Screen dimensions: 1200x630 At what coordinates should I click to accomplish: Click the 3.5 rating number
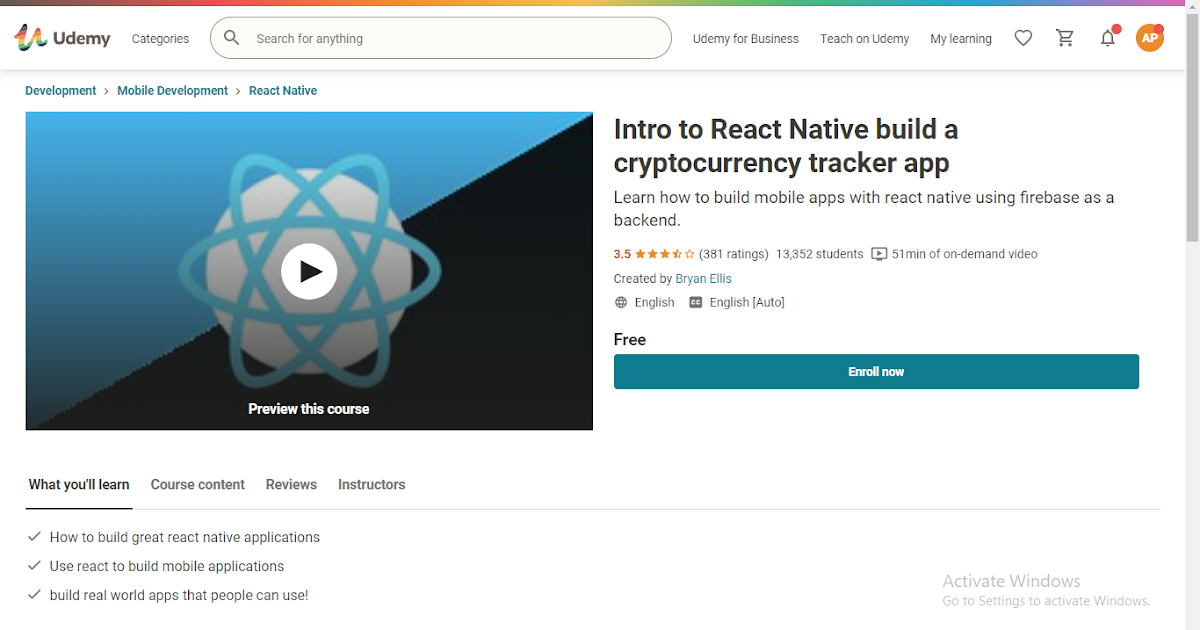pyautogui.click(x=622, y=254)
